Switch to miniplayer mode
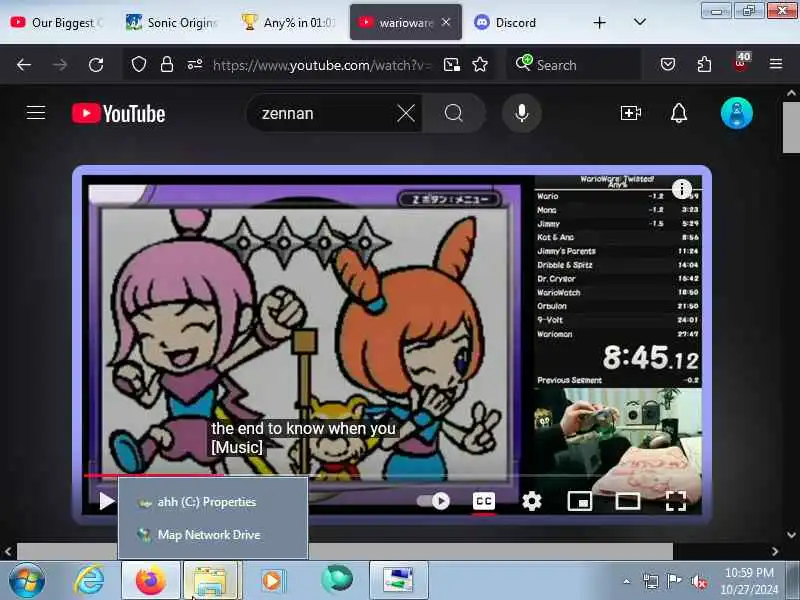The height and width of the screenshot is (600, 800). coord(580,502)
